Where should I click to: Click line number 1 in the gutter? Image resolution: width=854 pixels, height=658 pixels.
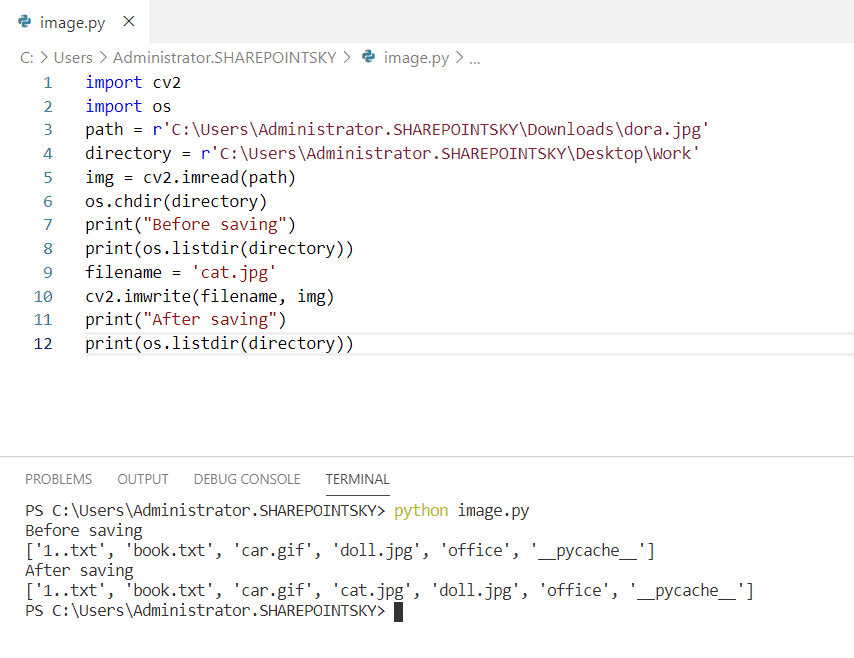[48, 83]
